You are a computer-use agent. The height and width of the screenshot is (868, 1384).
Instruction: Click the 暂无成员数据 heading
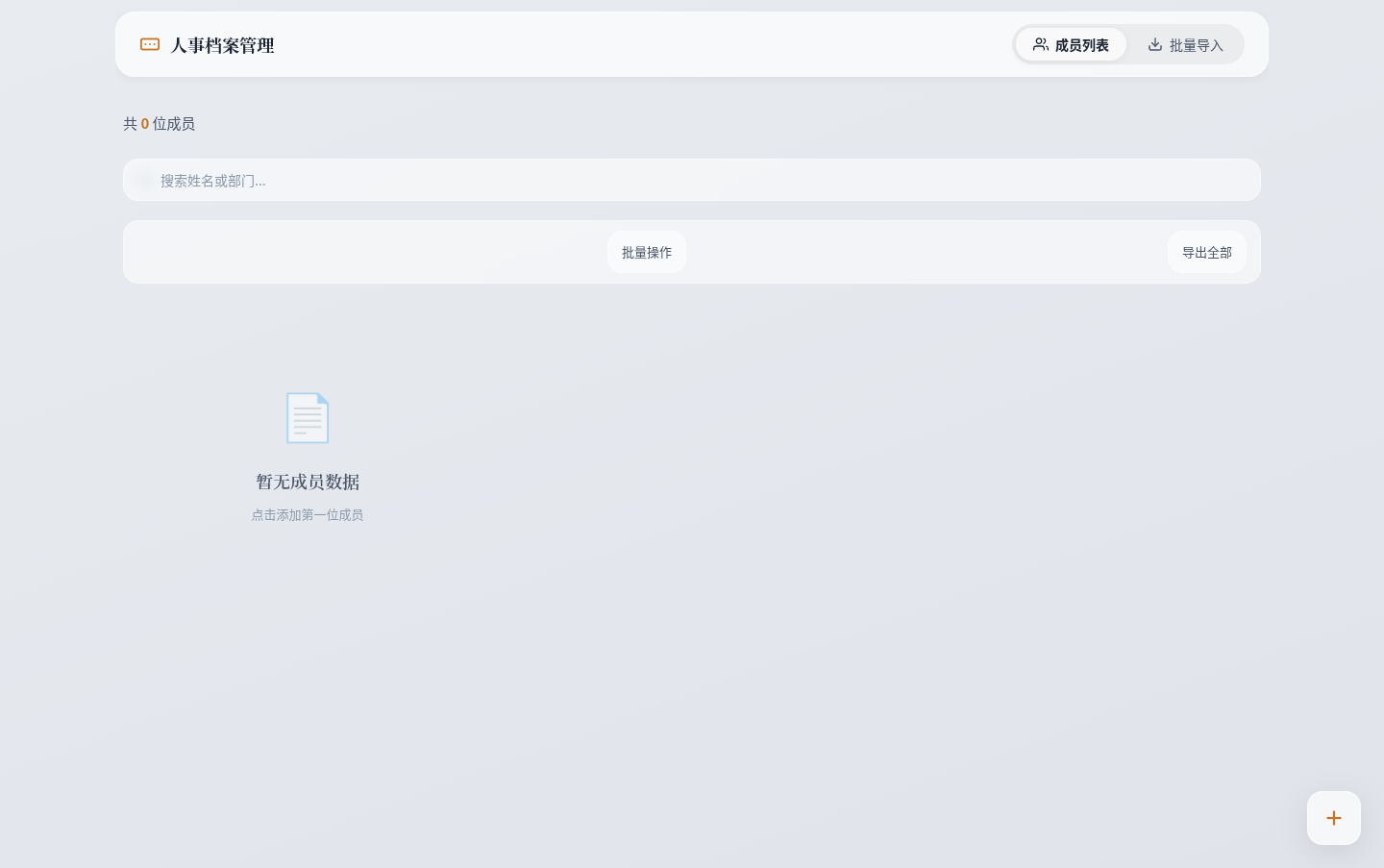point(308,482)
